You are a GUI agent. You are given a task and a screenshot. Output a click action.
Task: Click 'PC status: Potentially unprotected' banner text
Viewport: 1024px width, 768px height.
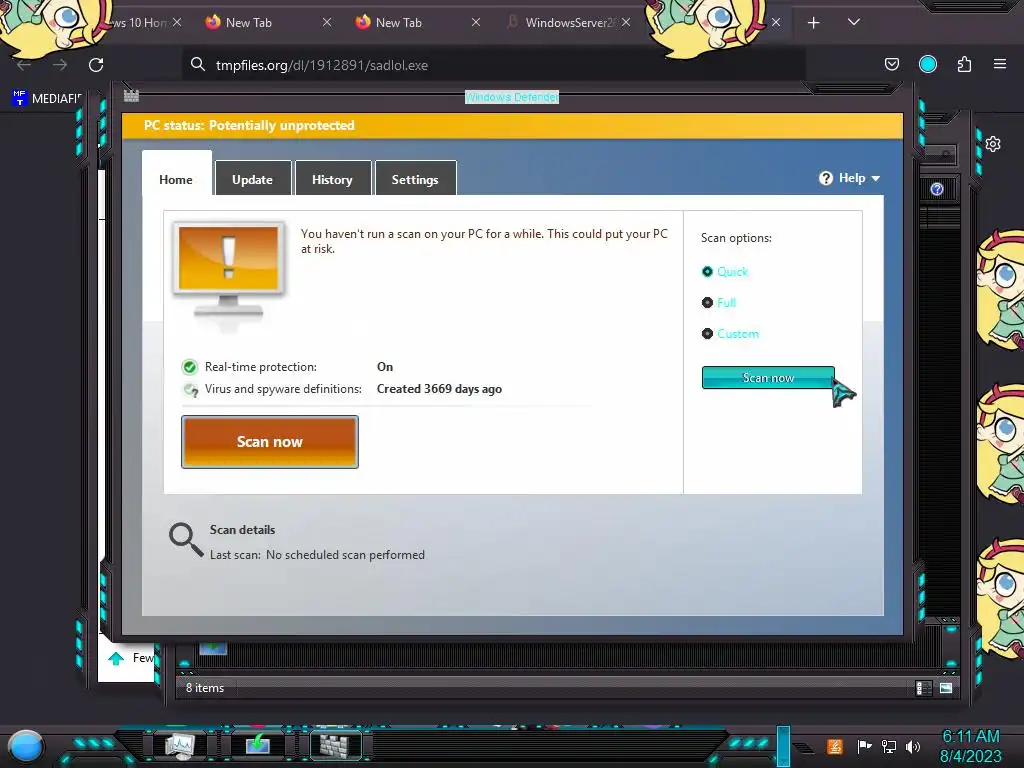pyautogui.click(x=249, y=125)
